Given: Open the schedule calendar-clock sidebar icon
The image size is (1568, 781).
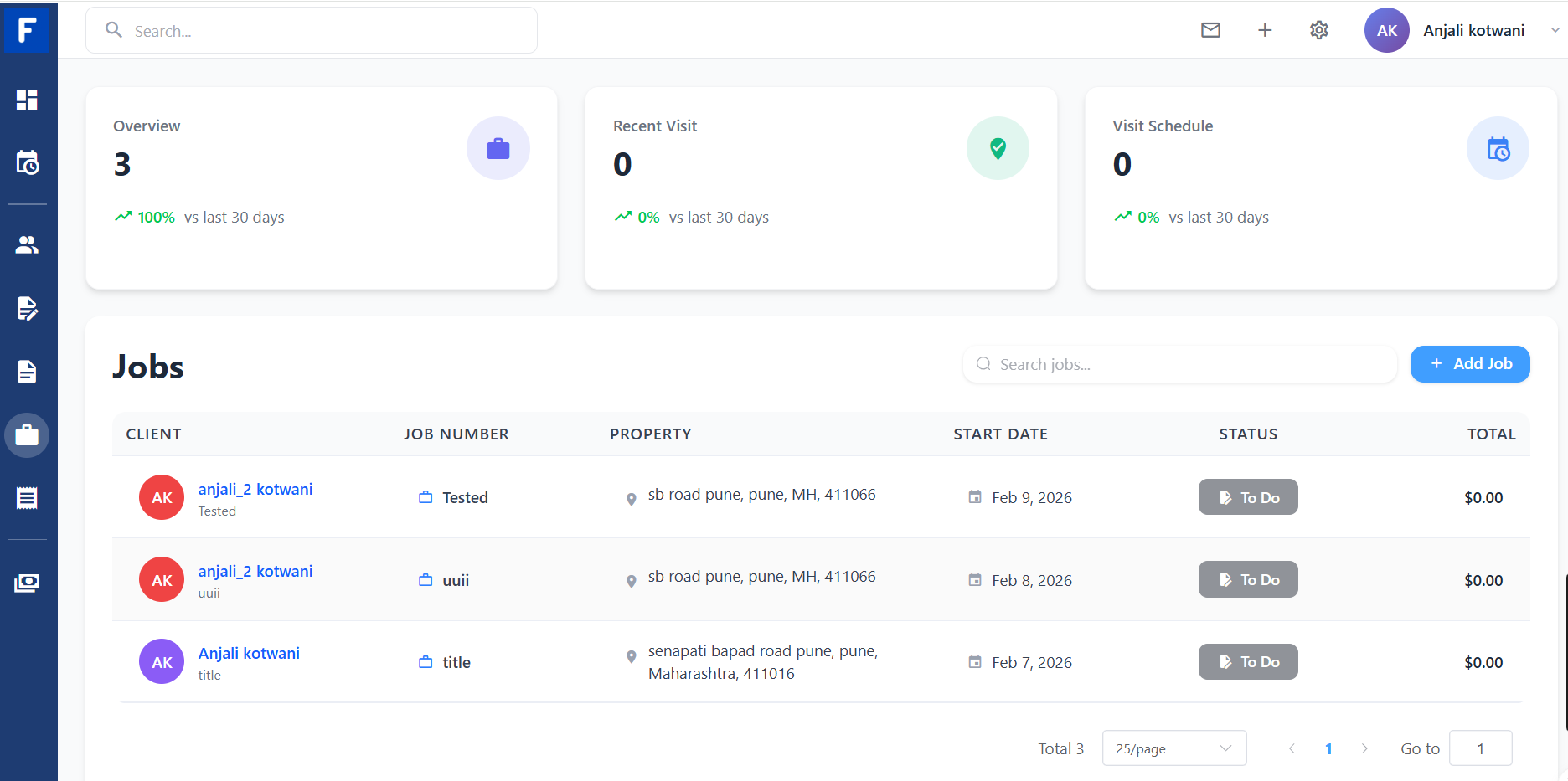Looking at the screenshot, I should [x=27, y=162].
